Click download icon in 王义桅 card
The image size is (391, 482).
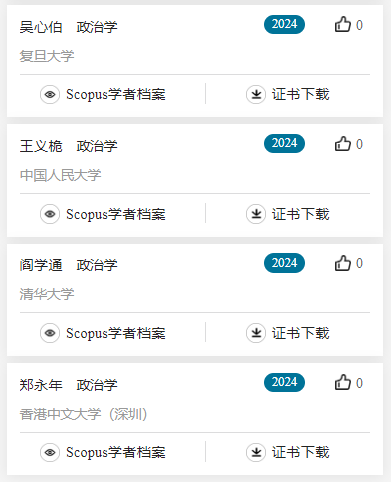tap(256, 214)
